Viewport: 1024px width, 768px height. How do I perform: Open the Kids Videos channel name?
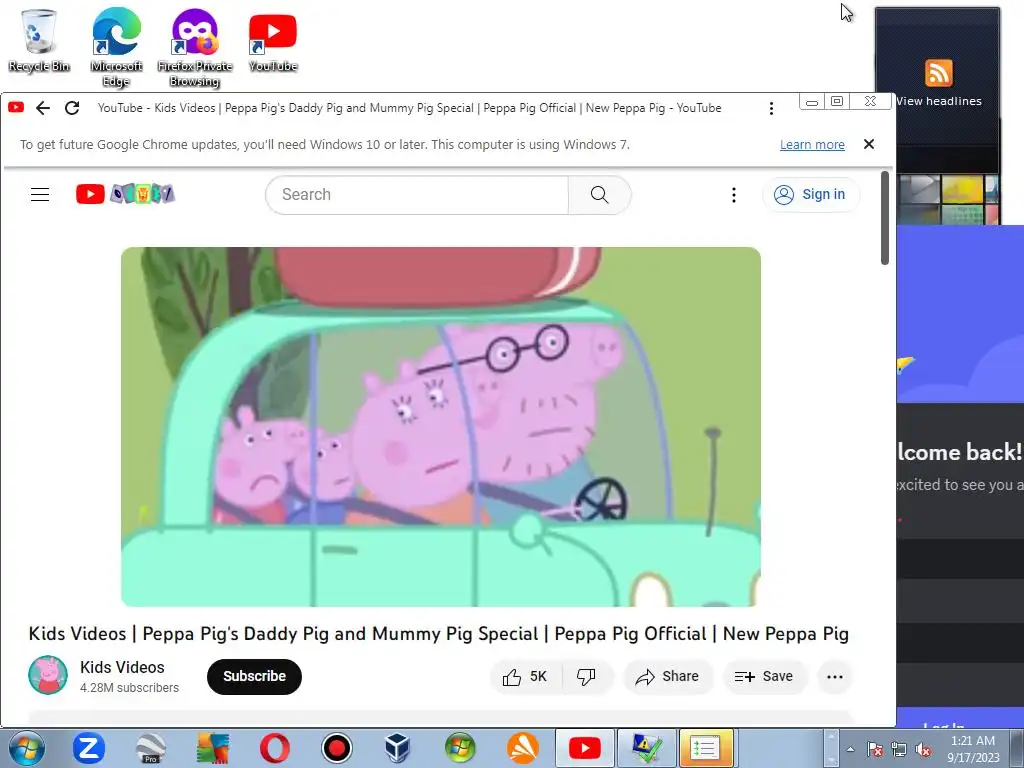[x=122, y=667]
